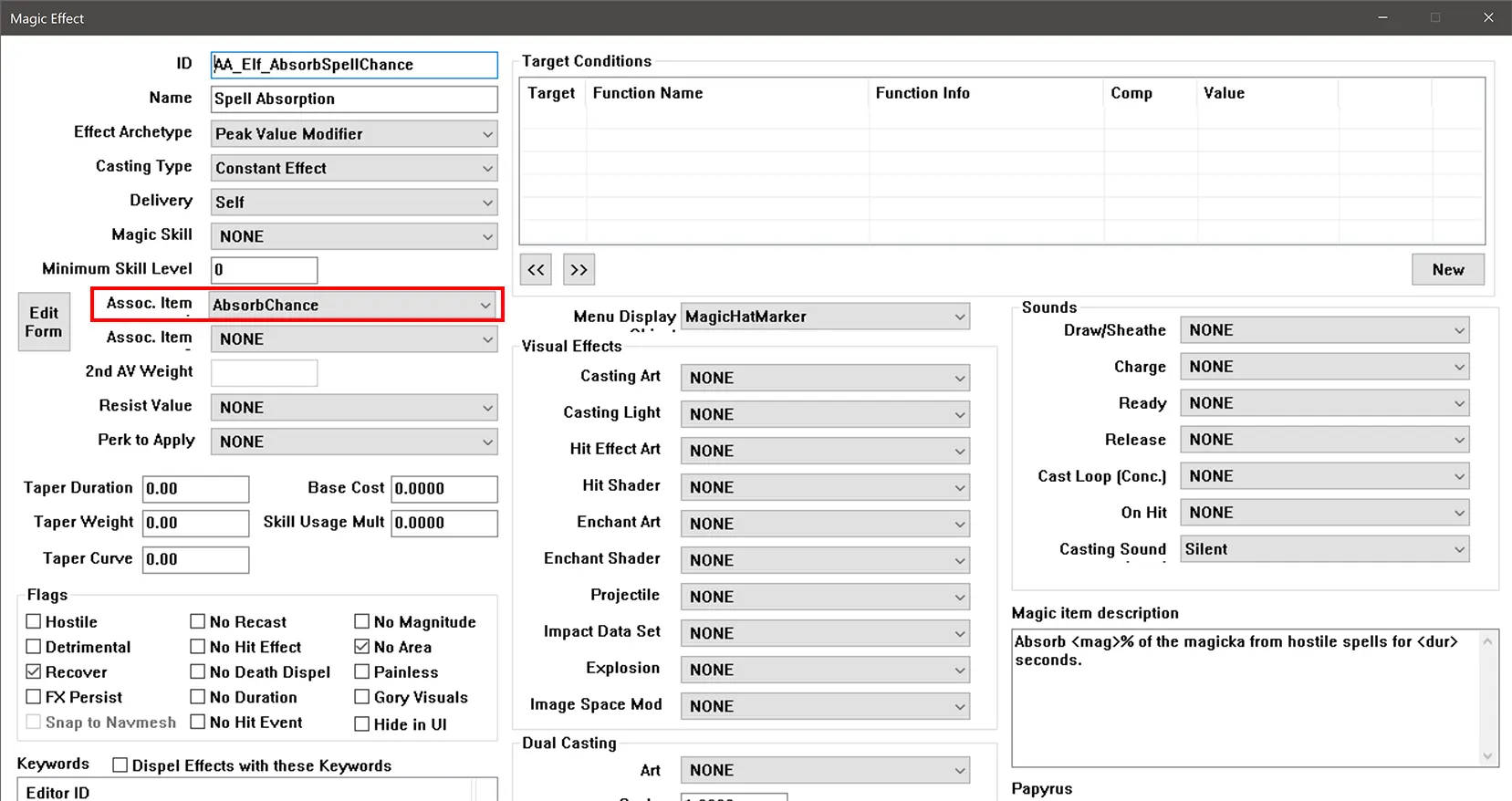Open the Release sound dropdown
Viewport: 1512px width, 801px height.
pos(1325,440)
